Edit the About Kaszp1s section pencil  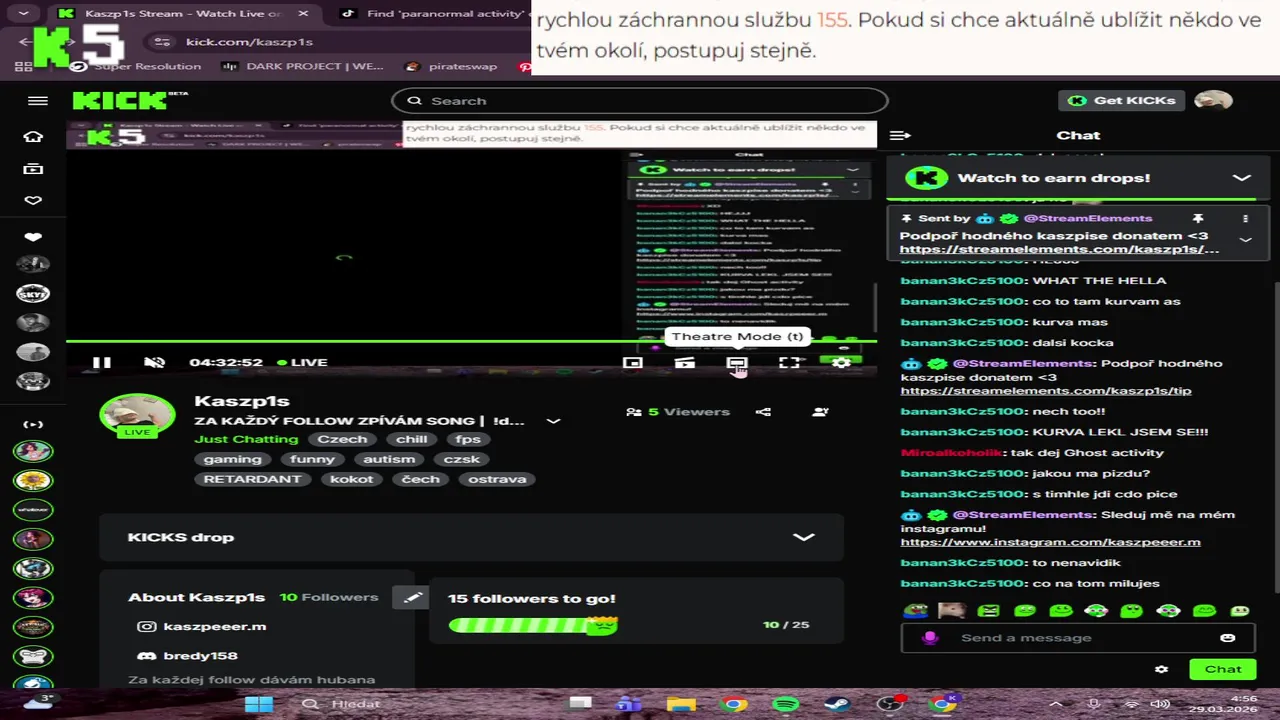point(412,597)
